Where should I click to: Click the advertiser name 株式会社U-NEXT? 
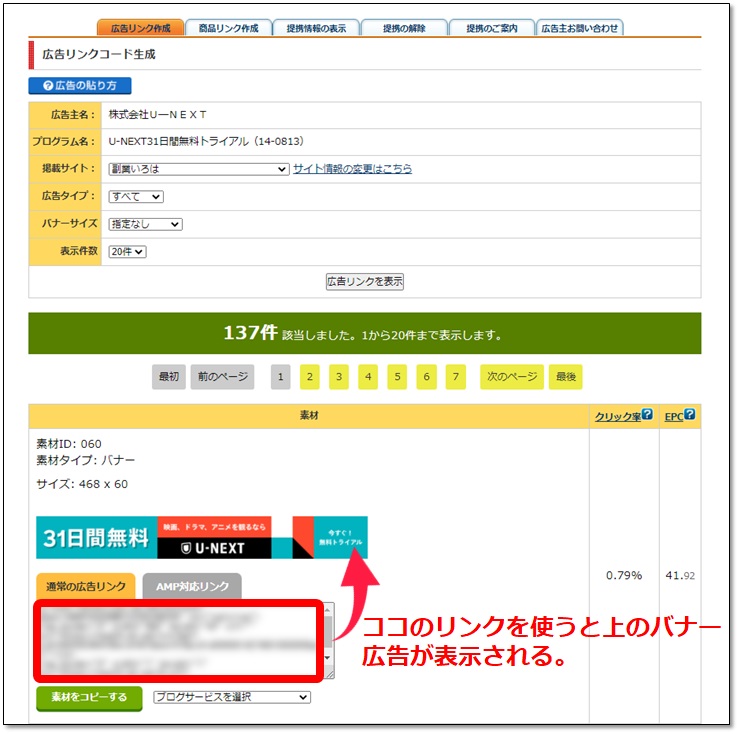click(x=157, y=115)
